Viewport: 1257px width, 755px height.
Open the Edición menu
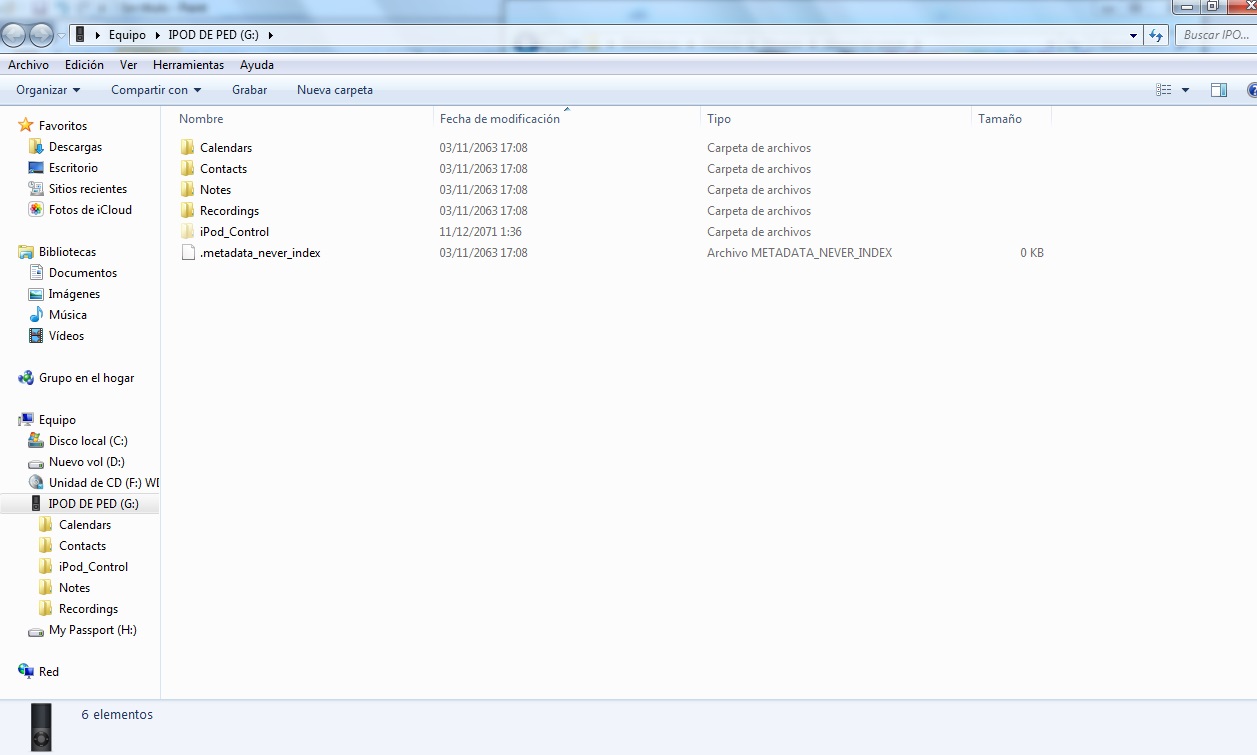[84, 65]
